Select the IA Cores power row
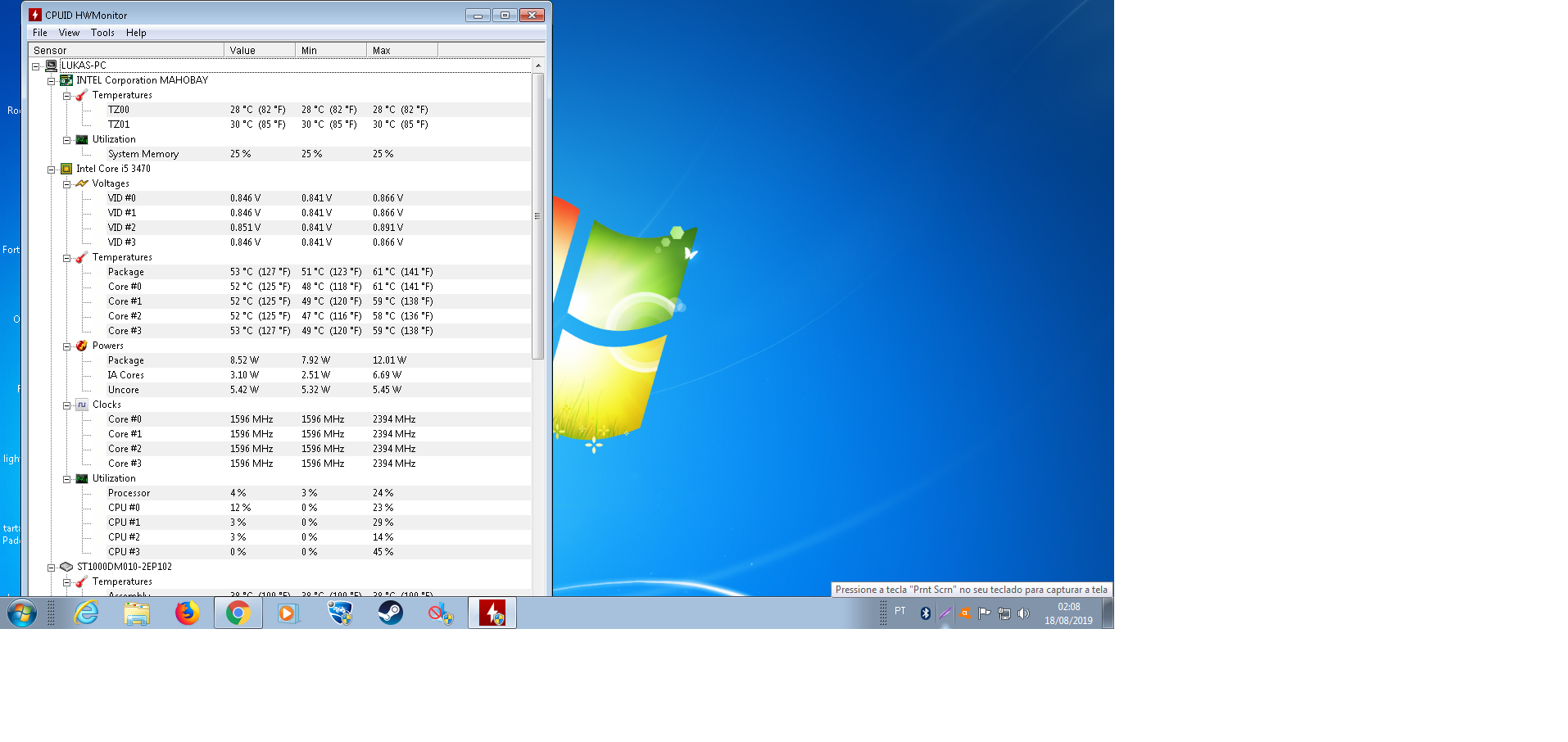Image resolution: width=1568 pixels, height=742 pixels. pos(280,375)
